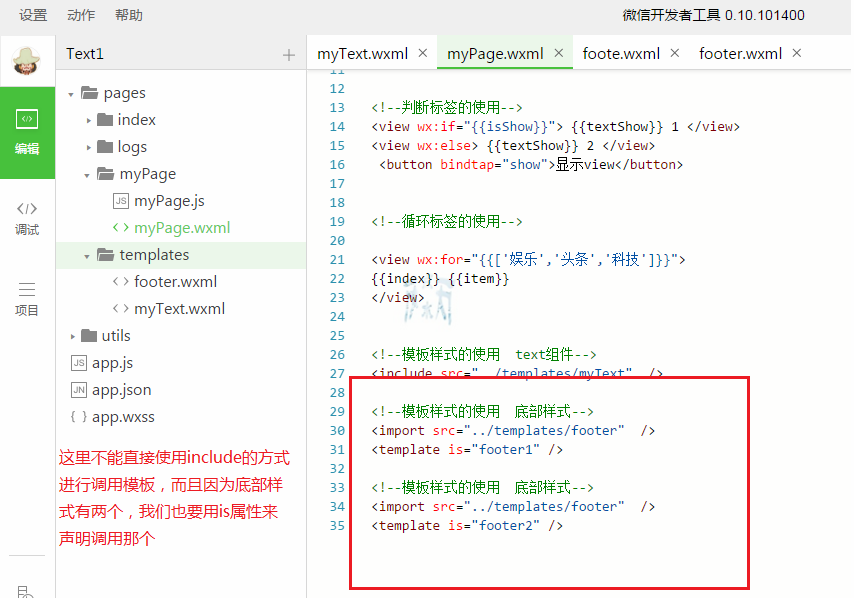Open the 项目 project panel
854x598 pixels.
coord(27,299)
